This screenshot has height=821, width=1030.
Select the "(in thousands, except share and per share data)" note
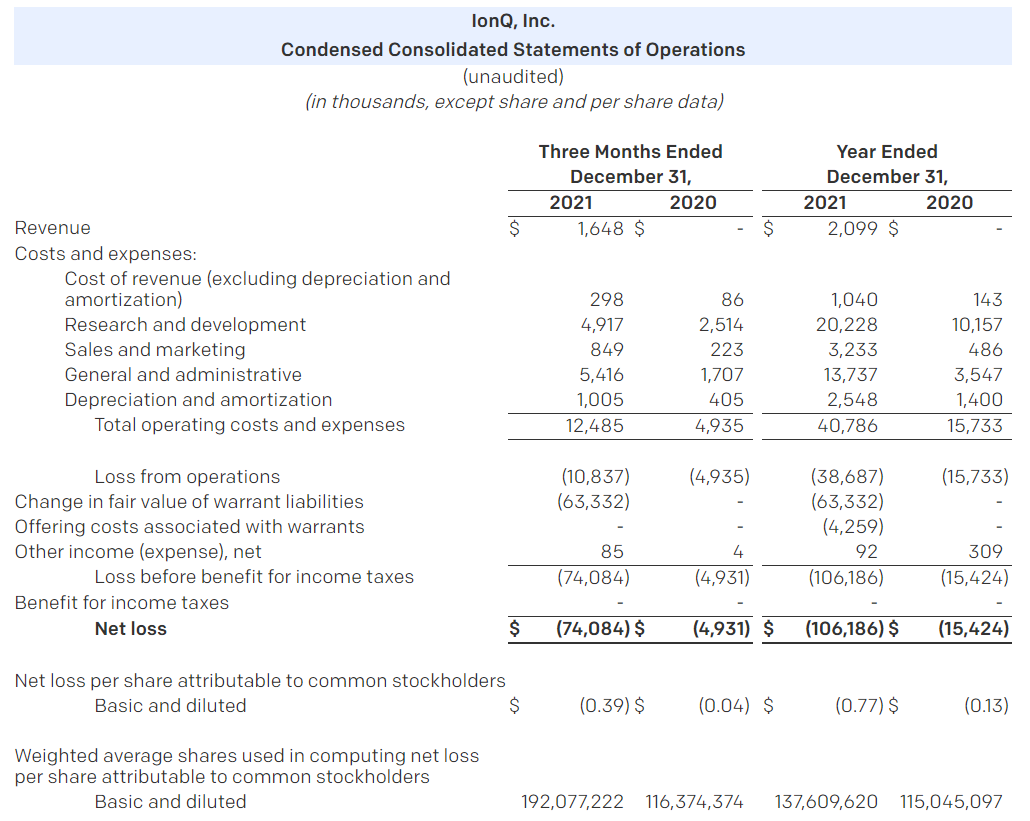pyautogui.click(x=514, y=102)
